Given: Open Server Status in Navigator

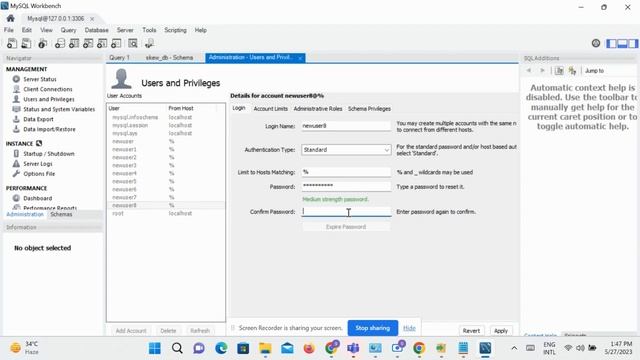Looking at the screenshot, I should (x=40, y=79).
